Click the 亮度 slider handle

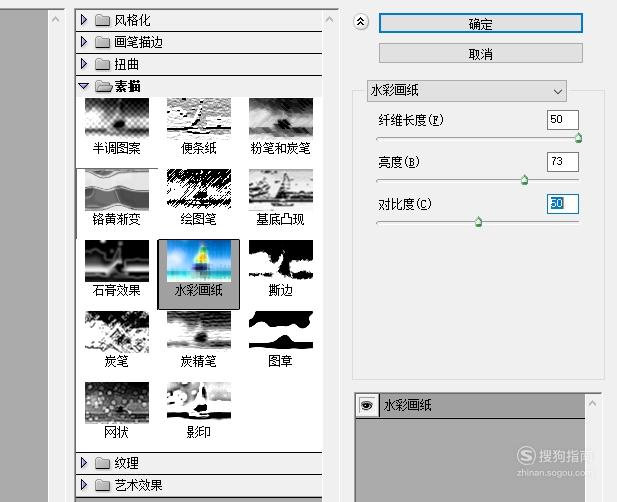coord(525,180)
